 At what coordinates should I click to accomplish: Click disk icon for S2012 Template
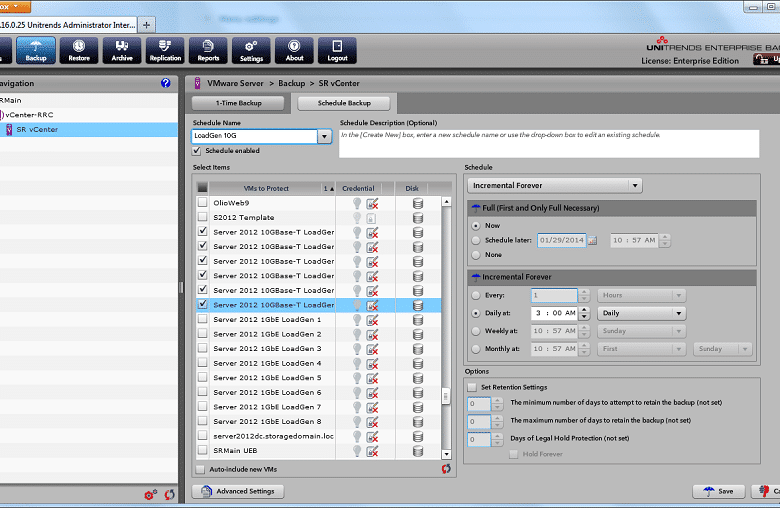pos(418,217)
